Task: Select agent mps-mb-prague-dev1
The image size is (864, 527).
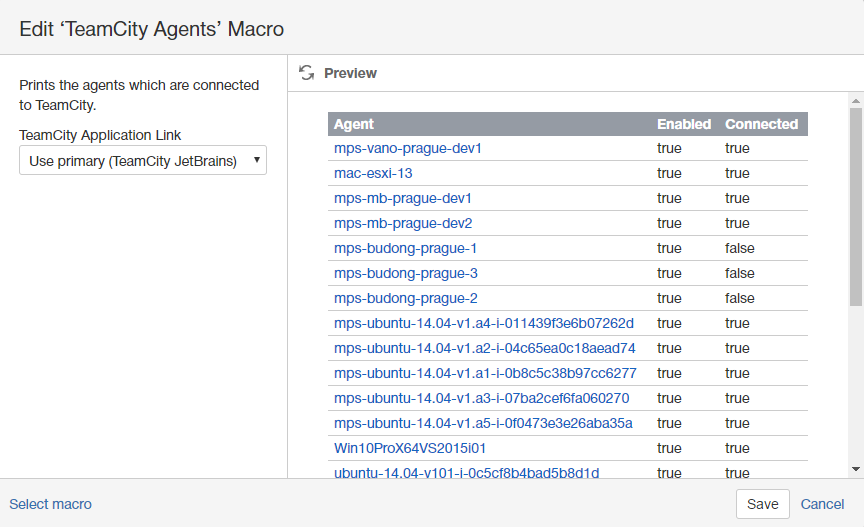Action: point(403,198)
